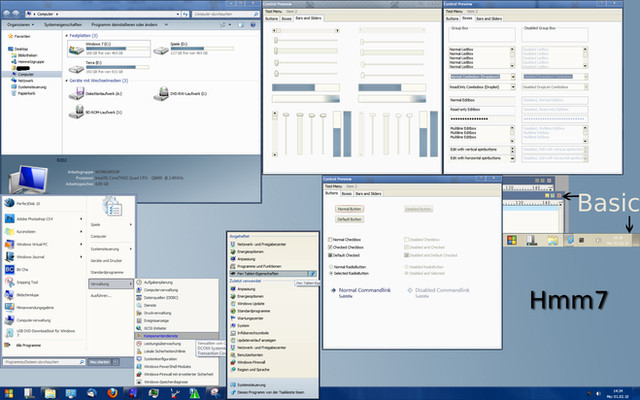The width and height of the screenshot is (640, 400).
Task: Open USB DVD Downloadtool für Windows 7
Action: tap(42, 333)
